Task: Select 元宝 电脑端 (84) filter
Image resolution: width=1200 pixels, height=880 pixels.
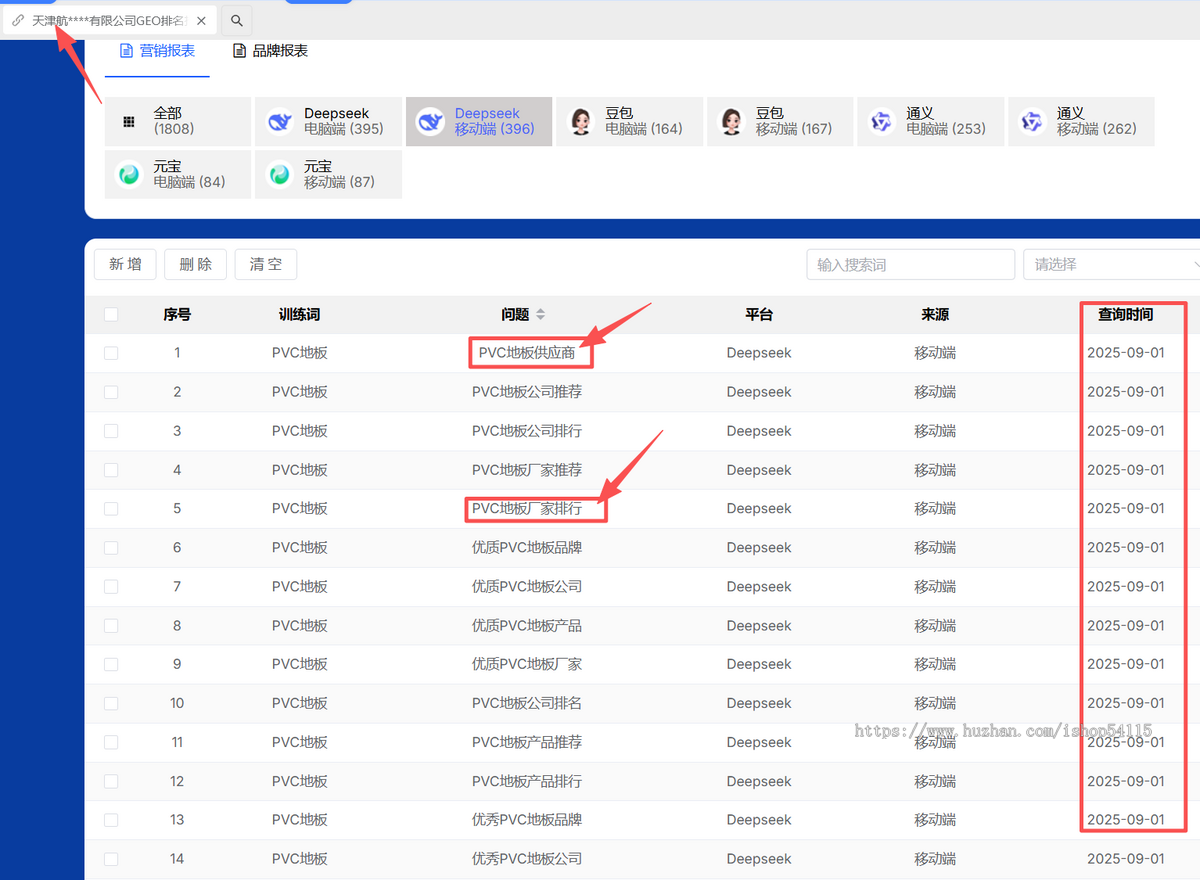Action: 178,174
